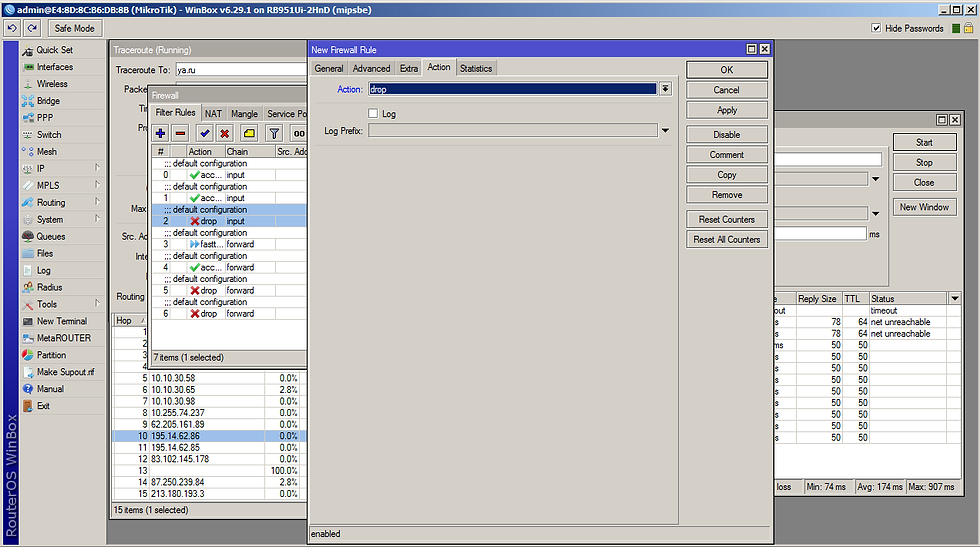This screenshot has width=980, height=547.
Task: Open the Mesh section
Action: point(46,151)
